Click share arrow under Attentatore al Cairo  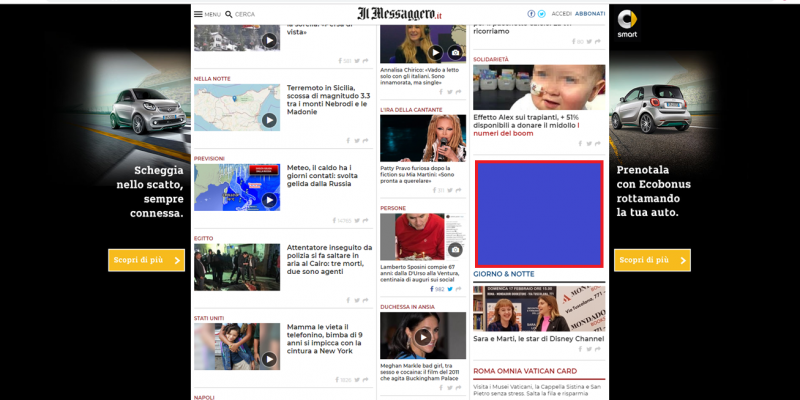pos(365,301)
